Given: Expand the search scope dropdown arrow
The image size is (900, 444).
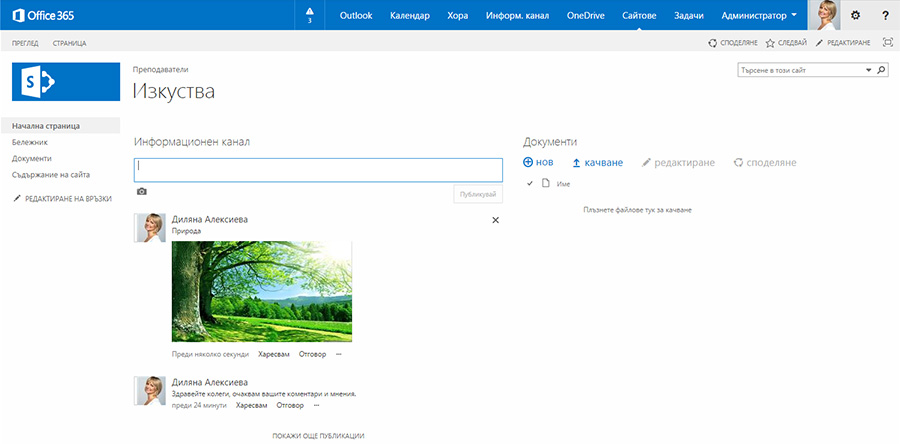Looking at the screenshot, I should pyautogui.click(x=868, y=70).
